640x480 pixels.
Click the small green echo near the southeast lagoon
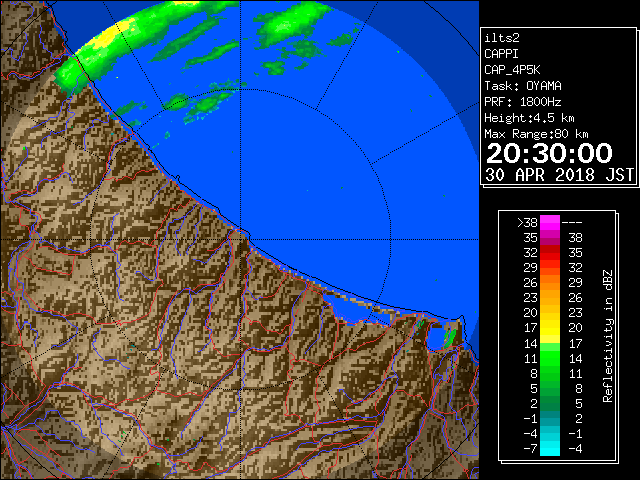[449, 338]
